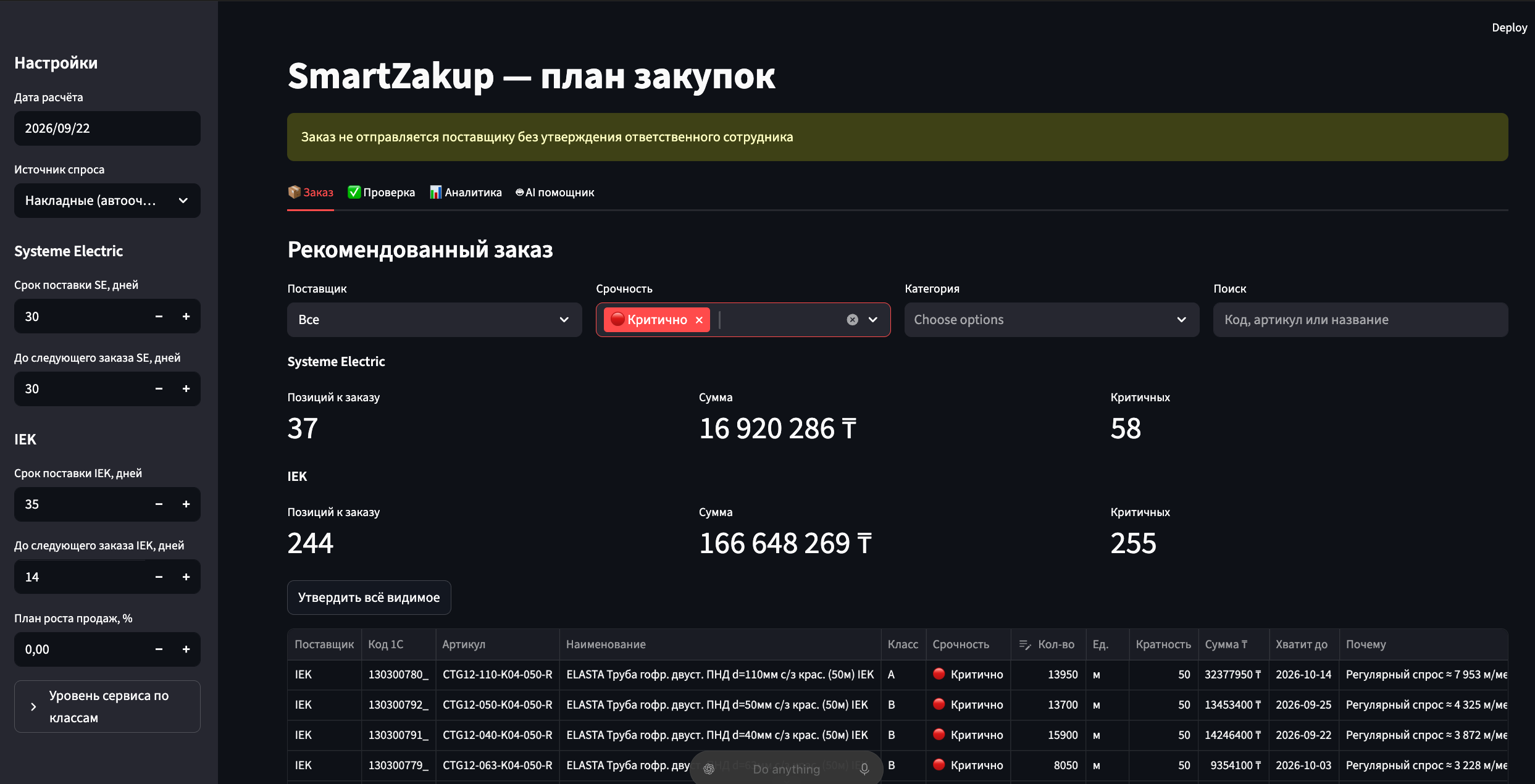
Task: Click the Deploy button
Action: 1509,28
